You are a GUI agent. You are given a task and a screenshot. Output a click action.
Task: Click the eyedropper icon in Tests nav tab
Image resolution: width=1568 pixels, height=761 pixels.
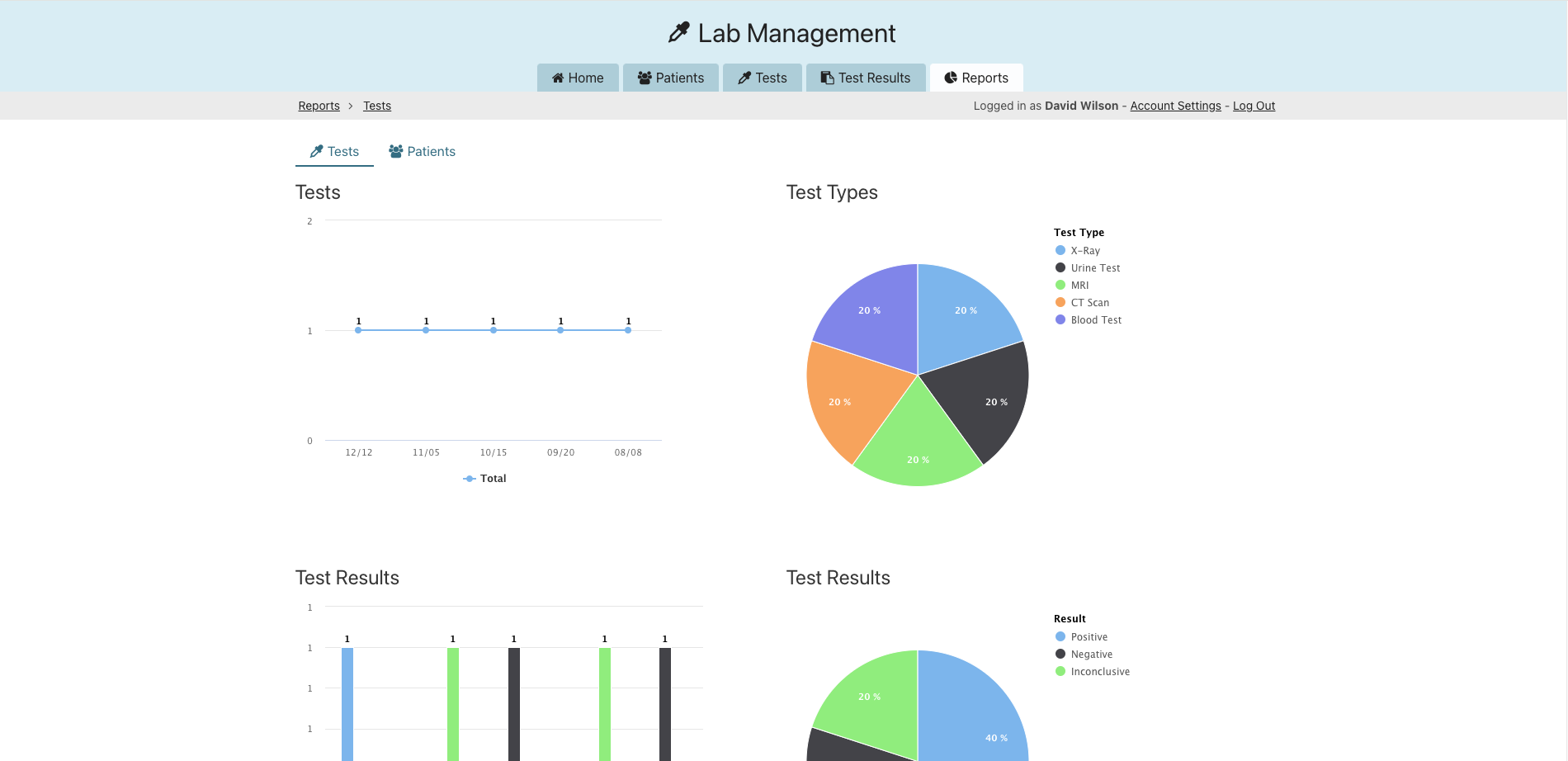pos(744,78)
